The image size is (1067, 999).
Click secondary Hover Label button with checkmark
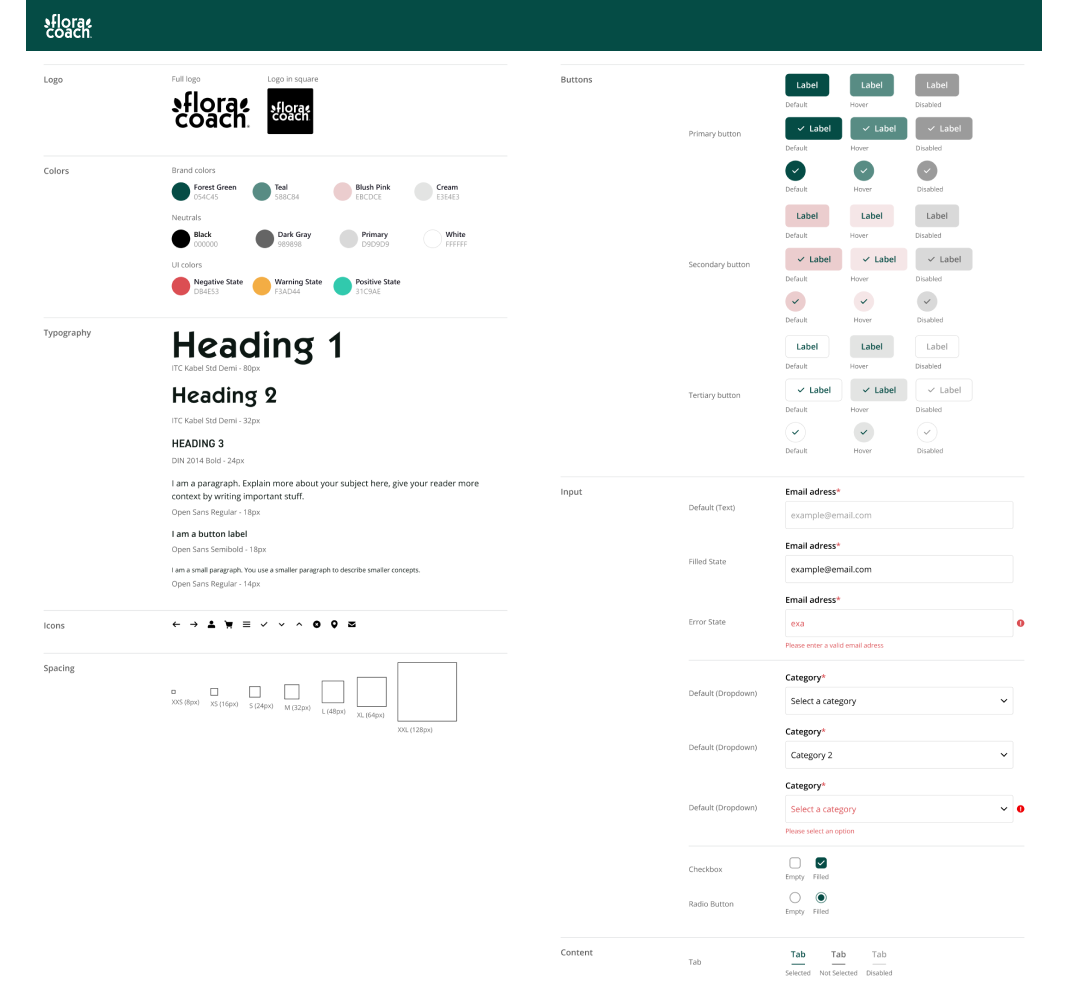pos(879,259)
